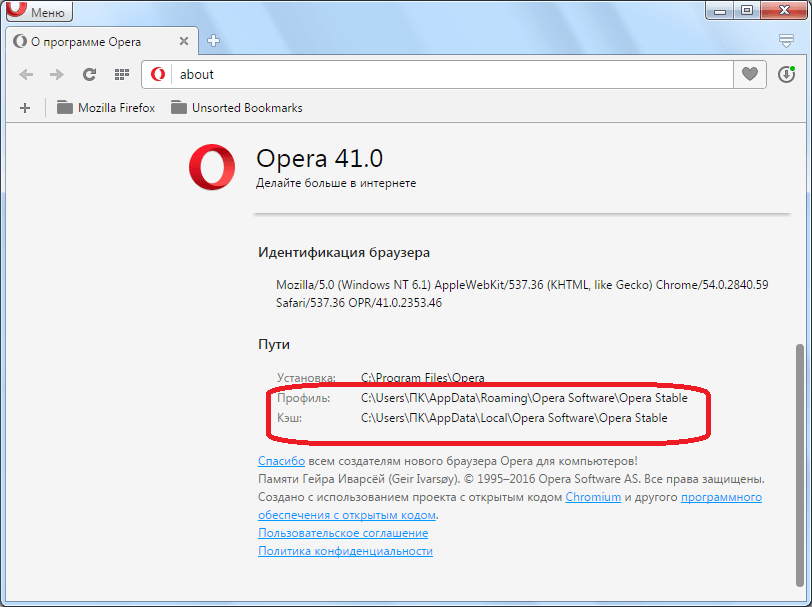Open the downloads icon in toolbar

(x=786, y=74)
